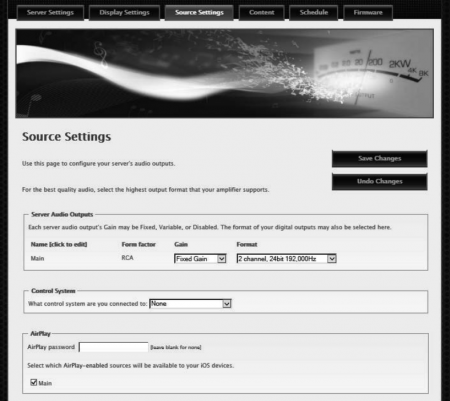
Task: Go to the Content tab
Action: [262, 13]
